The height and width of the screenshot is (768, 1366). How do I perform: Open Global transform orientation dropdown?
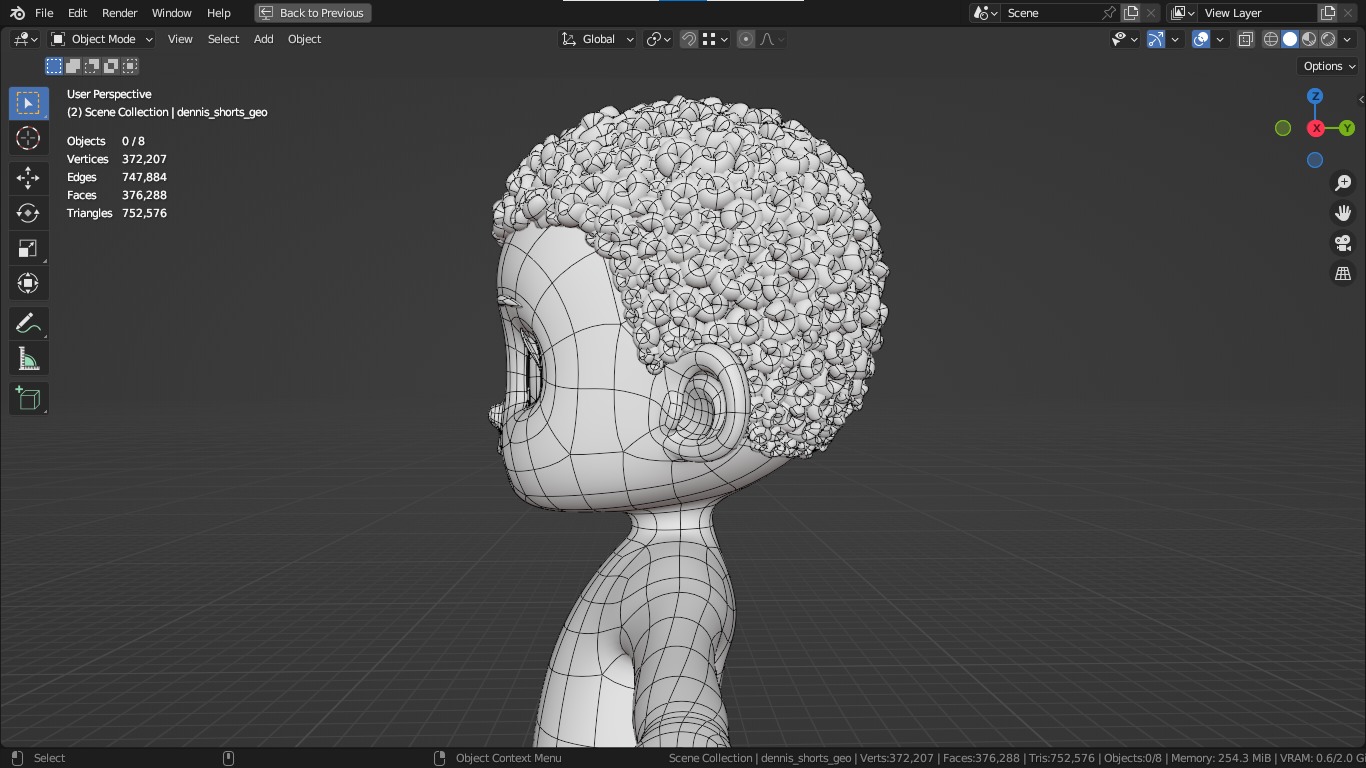pos(597,39)
